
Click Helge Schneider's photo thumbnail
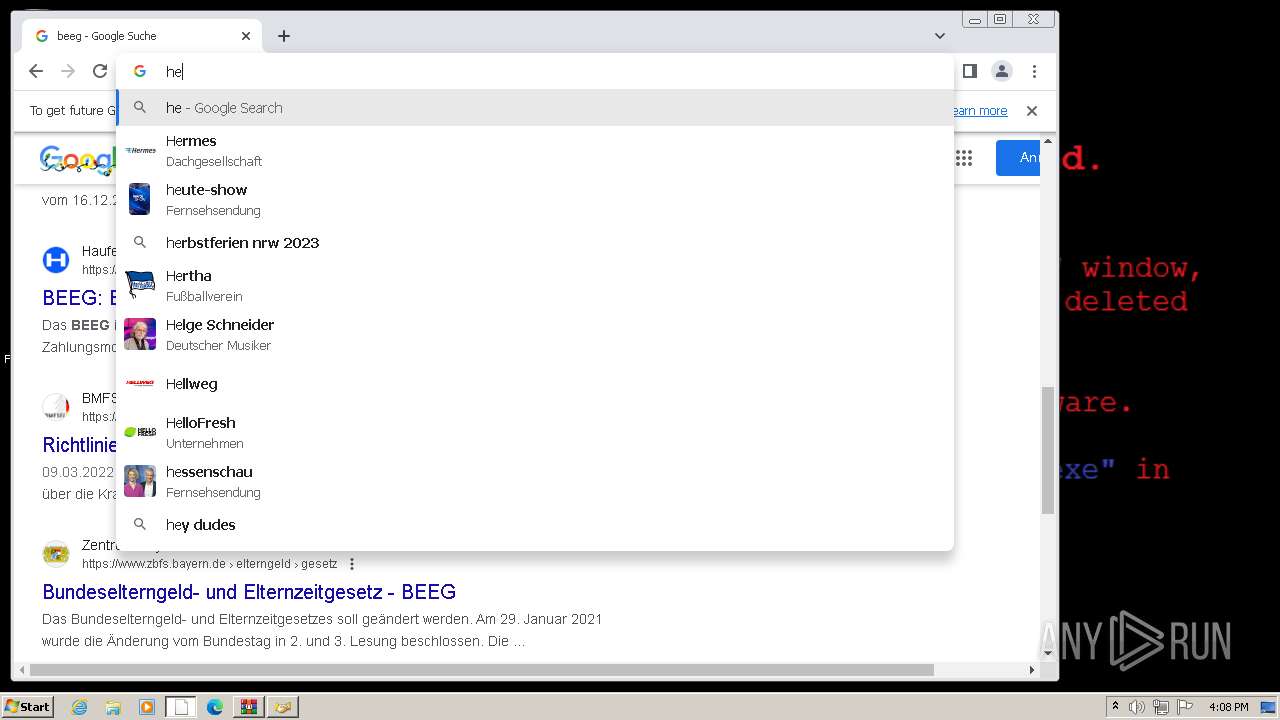coord(140,334)
